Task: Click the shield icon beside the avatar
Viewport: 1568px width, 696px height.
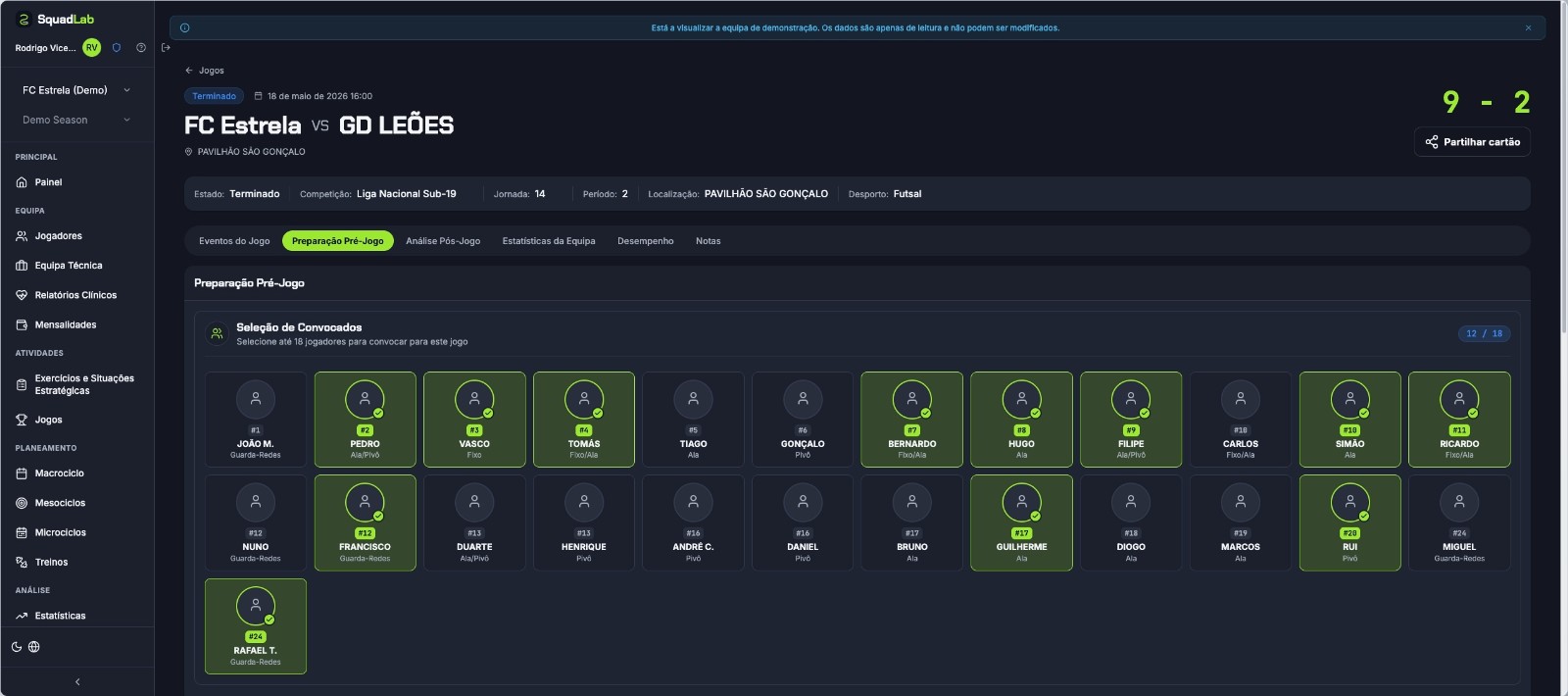Action: [117, 47]
